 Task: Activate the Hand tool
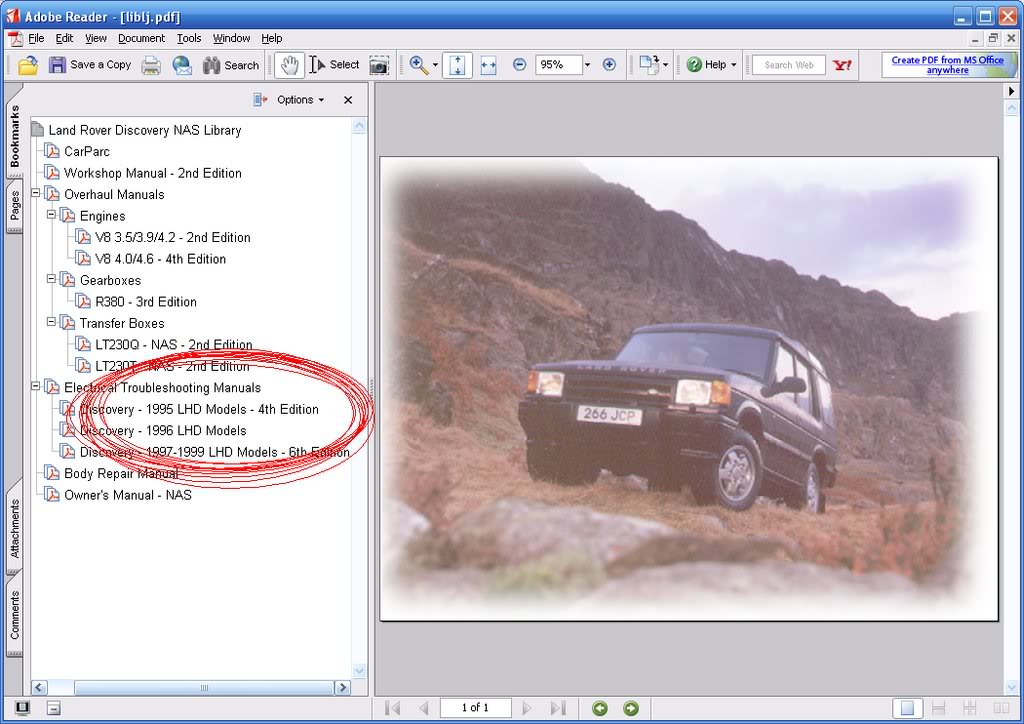coord(289,65)
